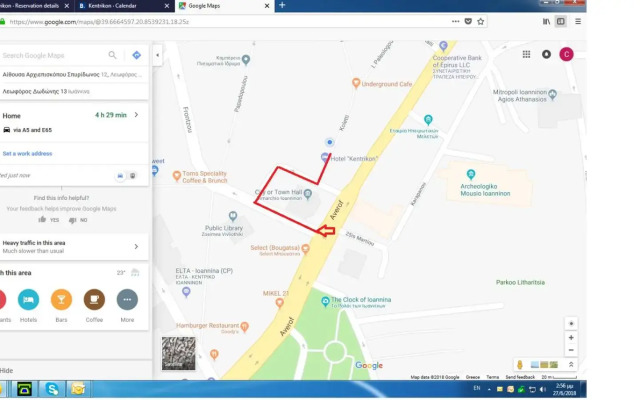This screenshot has height=400, width=640.
Task: Open Firefox hamburger menu
Action: pos(578,21)
